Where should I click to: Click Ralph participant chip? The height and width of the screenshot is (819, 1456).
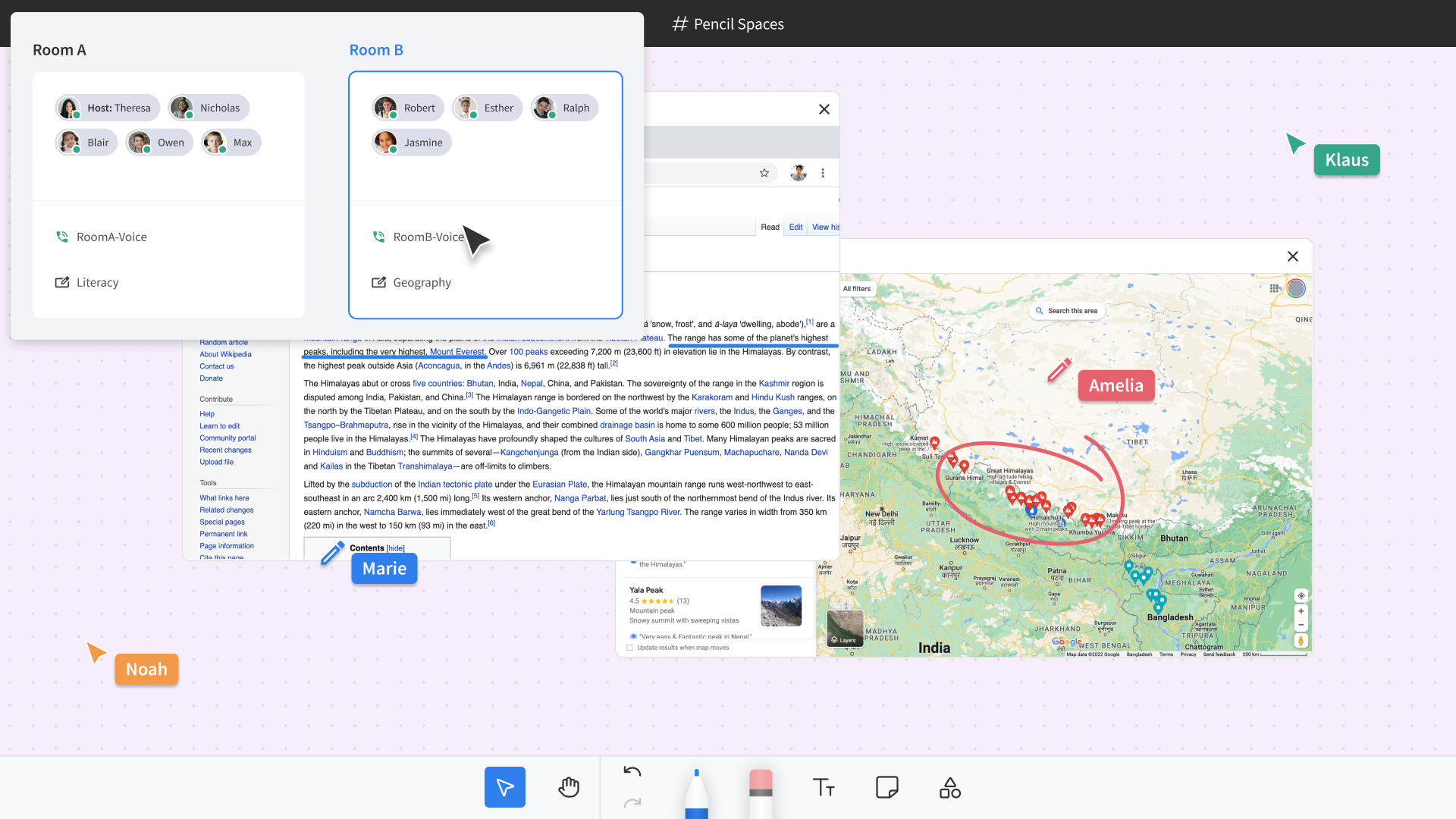click(x=565, y=108)
